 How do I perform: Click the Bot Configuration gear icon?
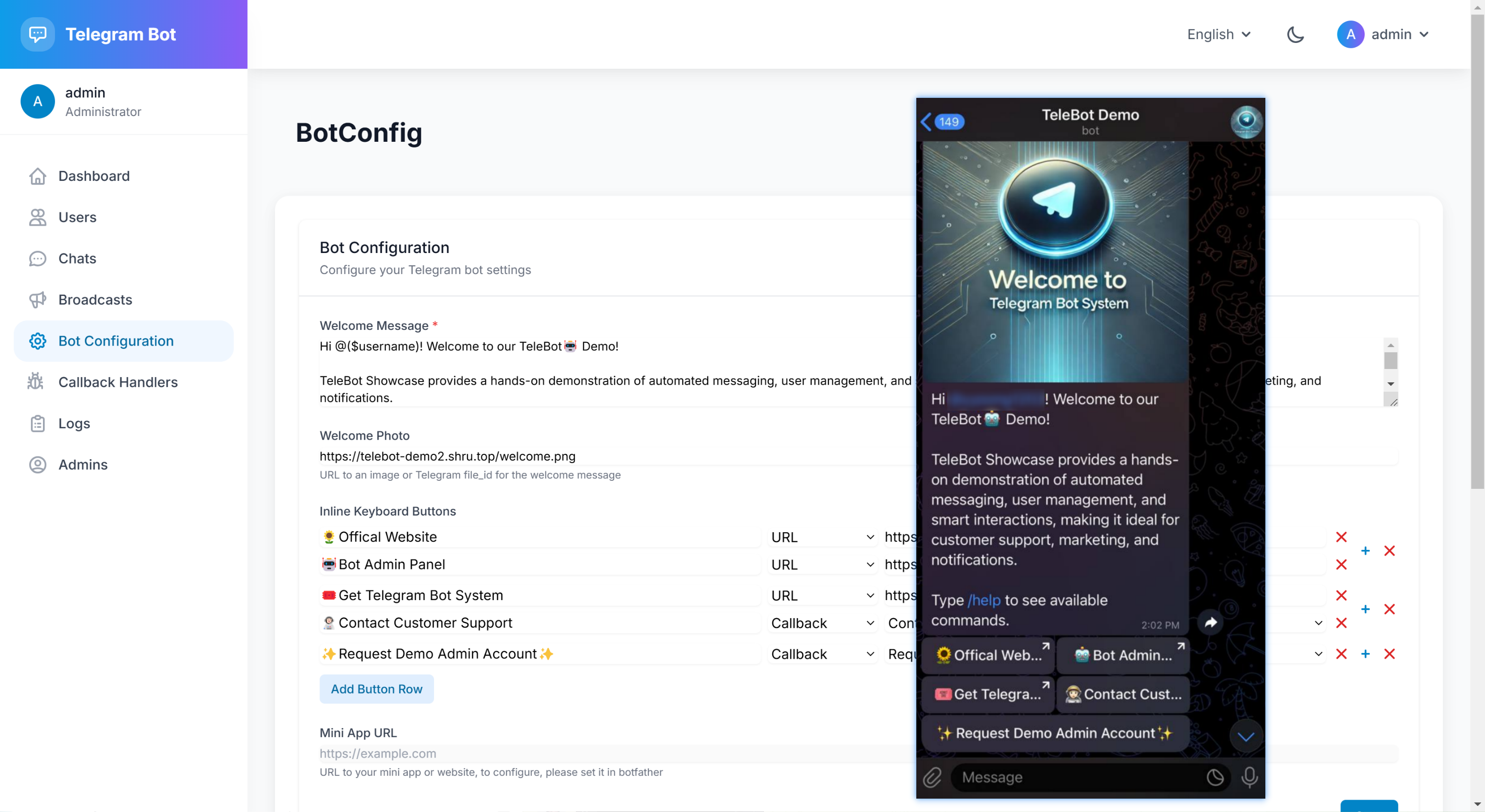click(37, 341)
